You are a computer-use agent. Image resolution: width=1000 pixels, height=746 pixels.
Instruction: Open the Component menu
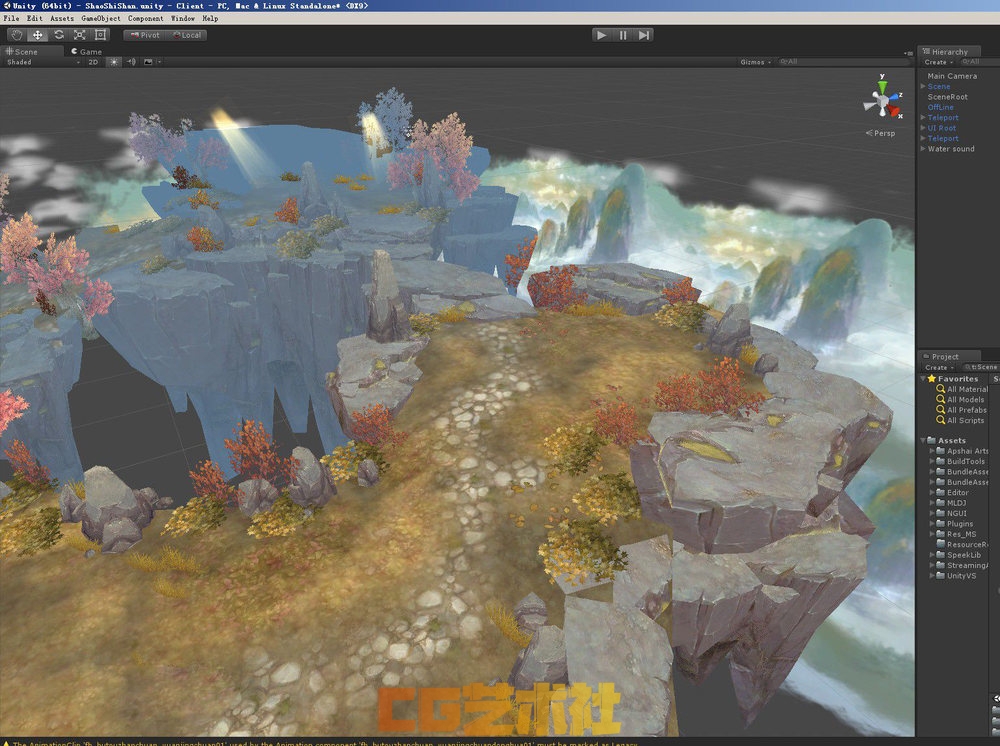click(x=145, y=18)
